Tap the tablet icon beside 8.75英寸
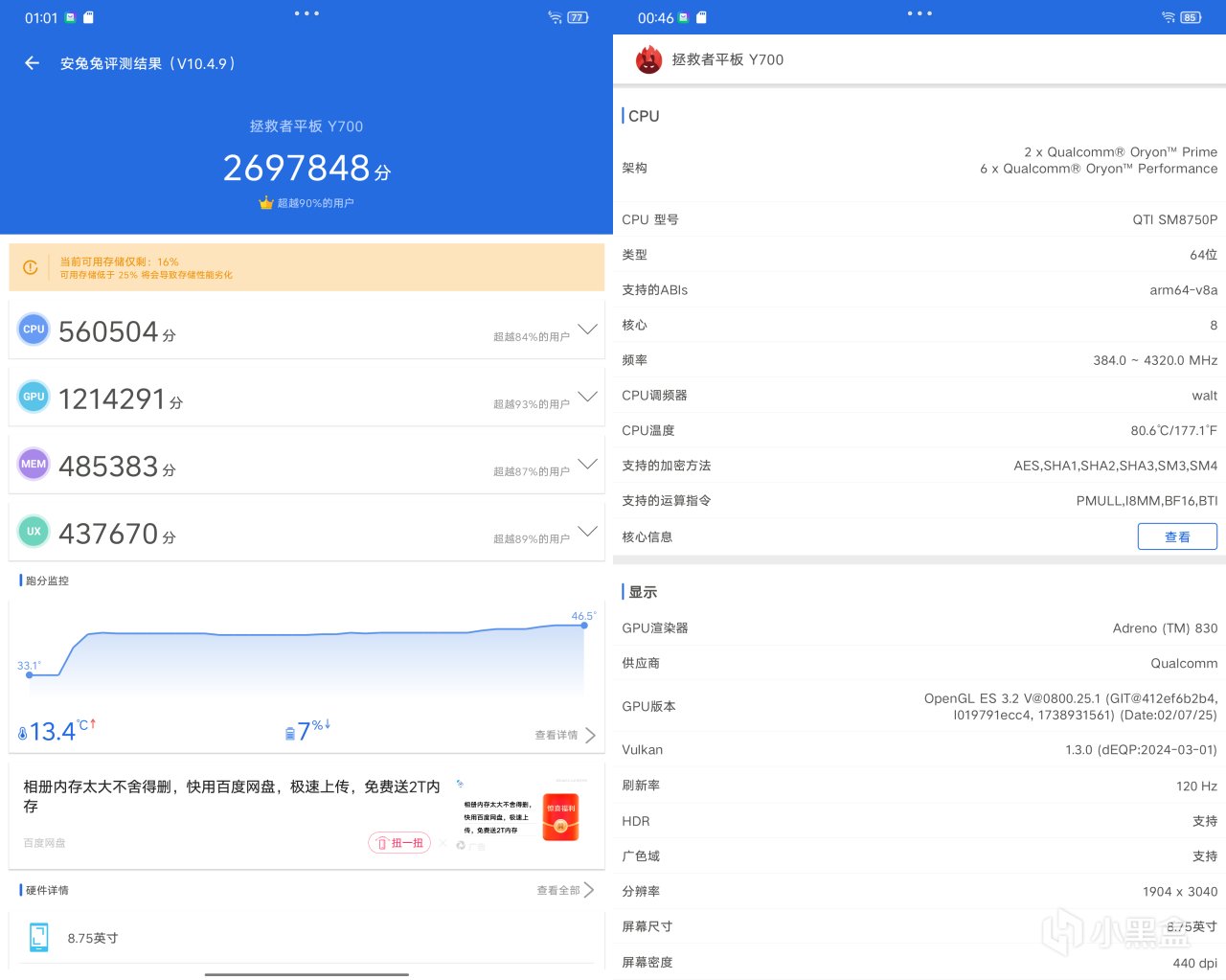This screenshot has width=1226, height=980. click(x=38, y=937)
